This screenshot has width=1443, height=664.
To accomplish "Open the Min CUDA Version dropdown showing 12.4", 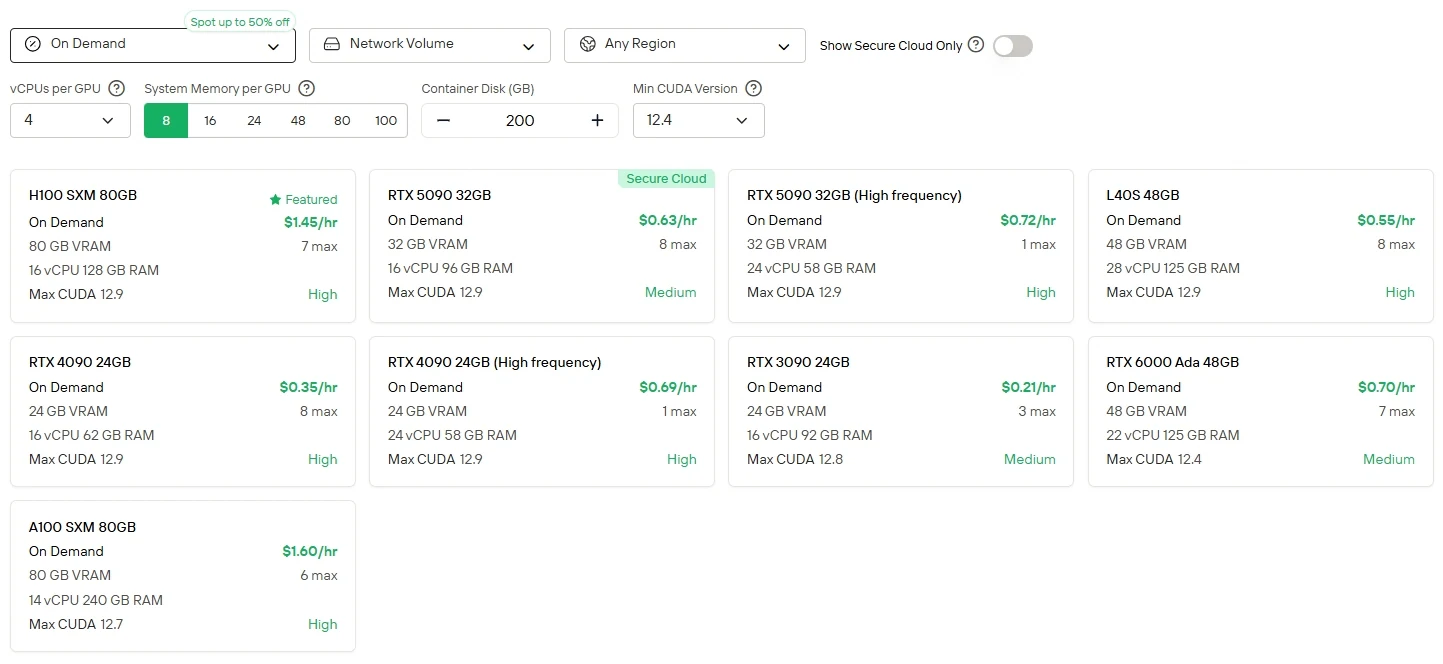I will [x=699, y=120].
